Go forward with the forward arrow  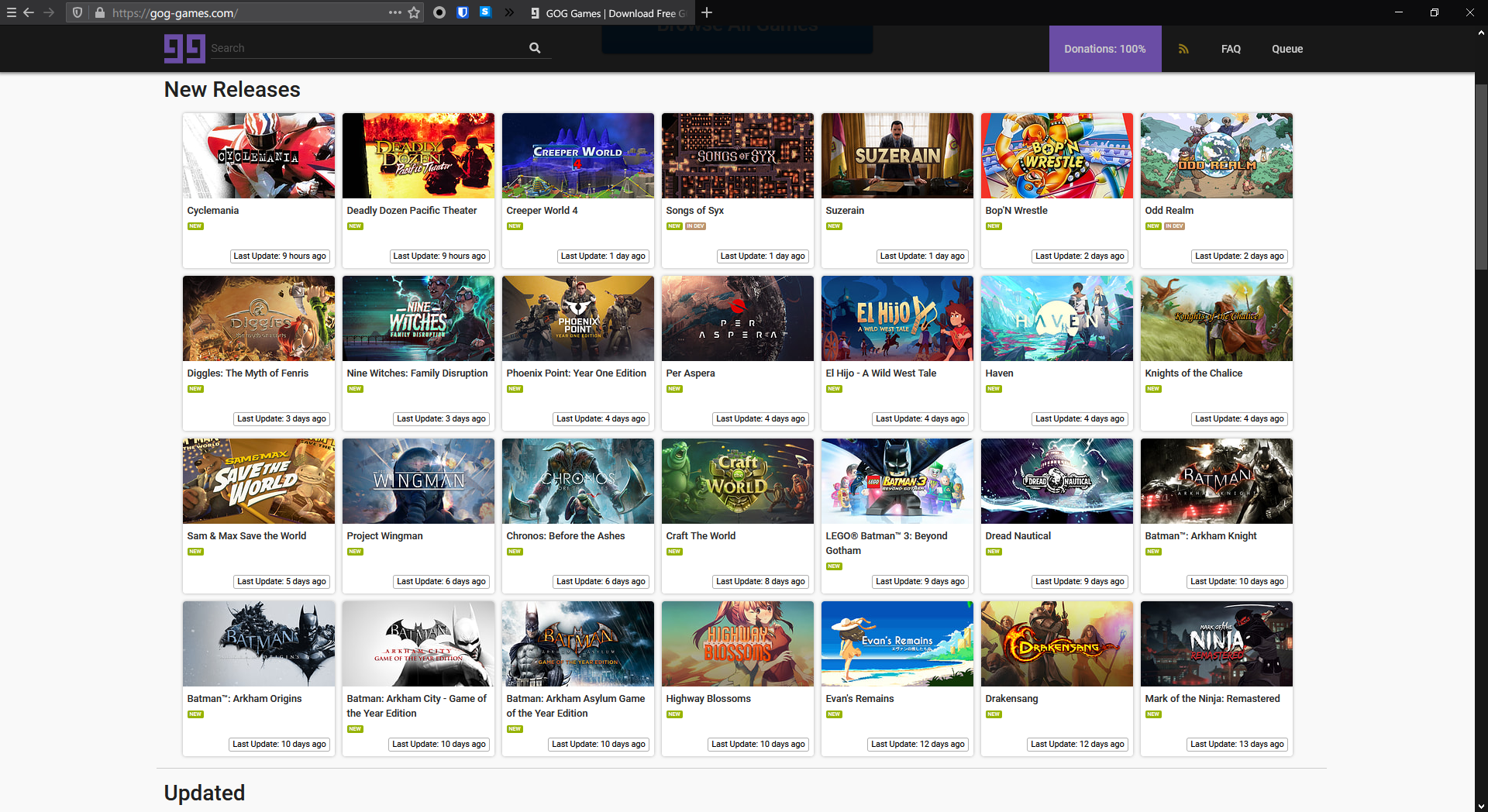coord(49,12)
